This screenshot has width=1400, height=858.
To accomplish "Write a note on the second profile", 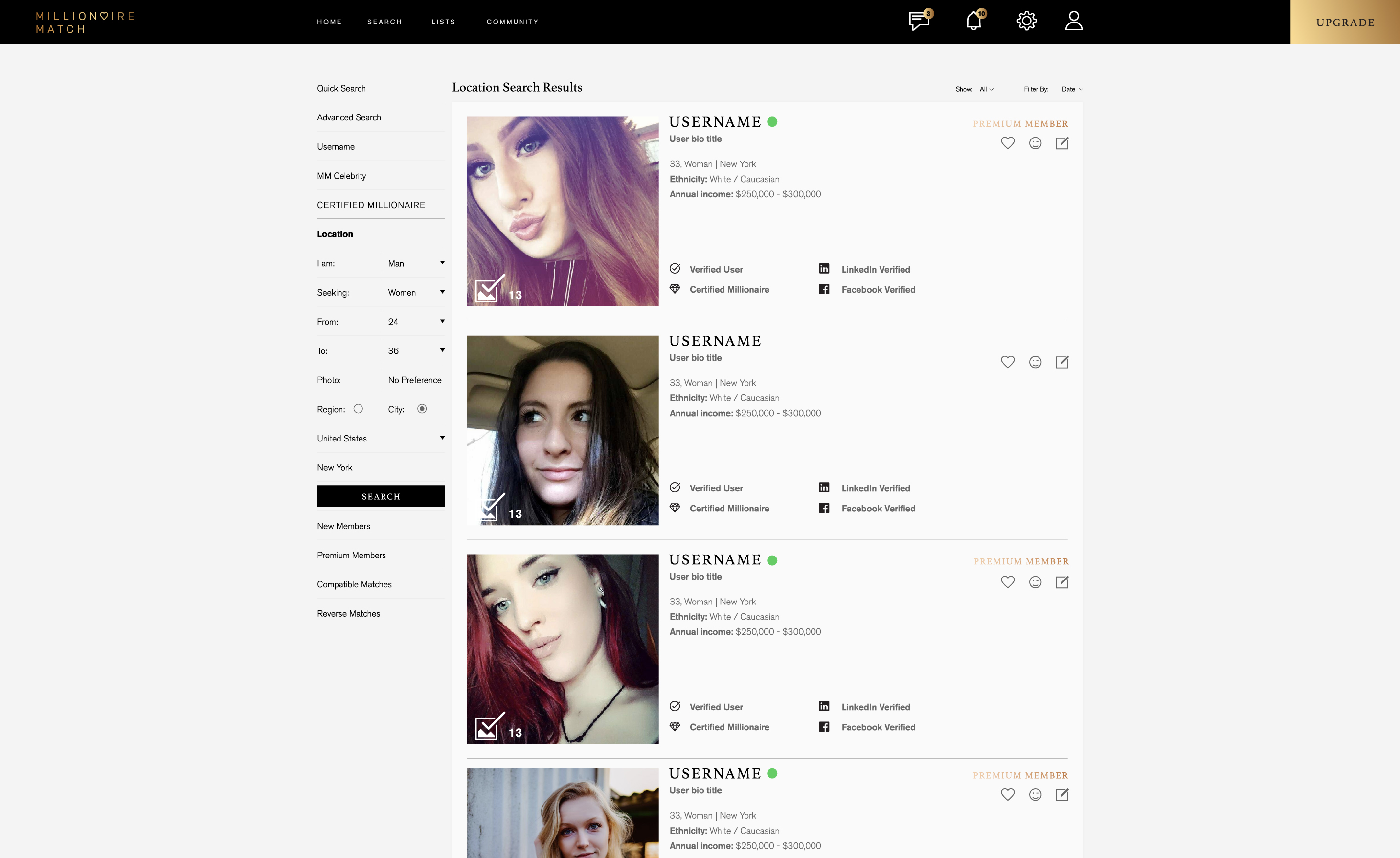I will click(1062, 362).
